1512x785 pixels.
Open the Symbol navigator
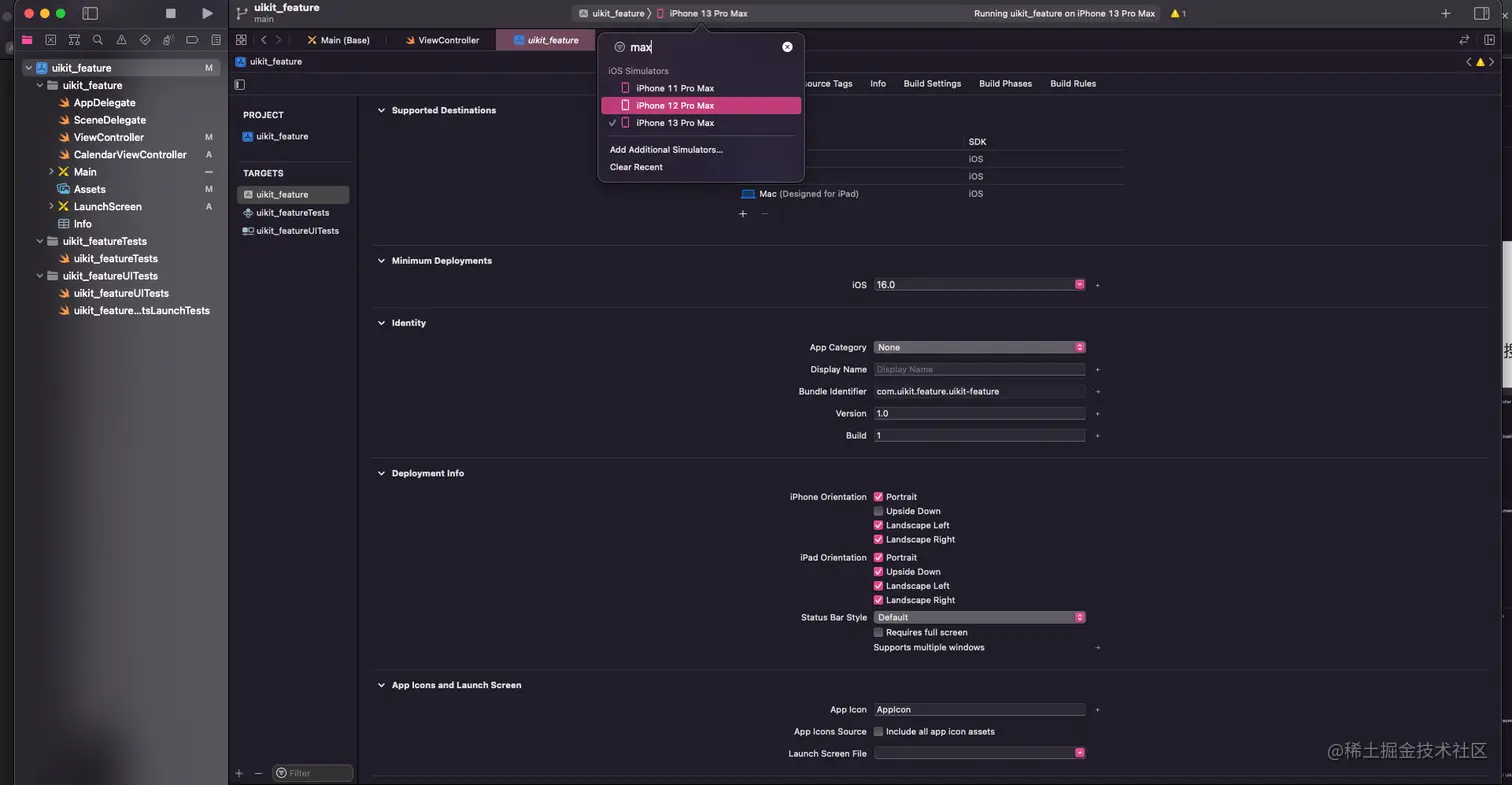click(x=74, y=40)
